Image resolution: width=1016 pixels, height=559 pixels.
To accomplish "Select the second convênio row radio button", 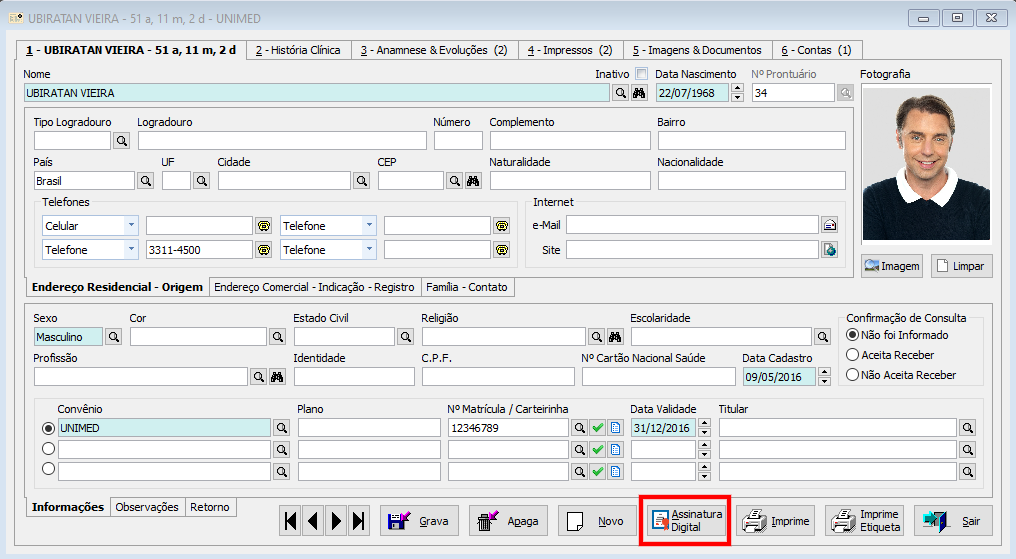I will [x=48, y=448].
